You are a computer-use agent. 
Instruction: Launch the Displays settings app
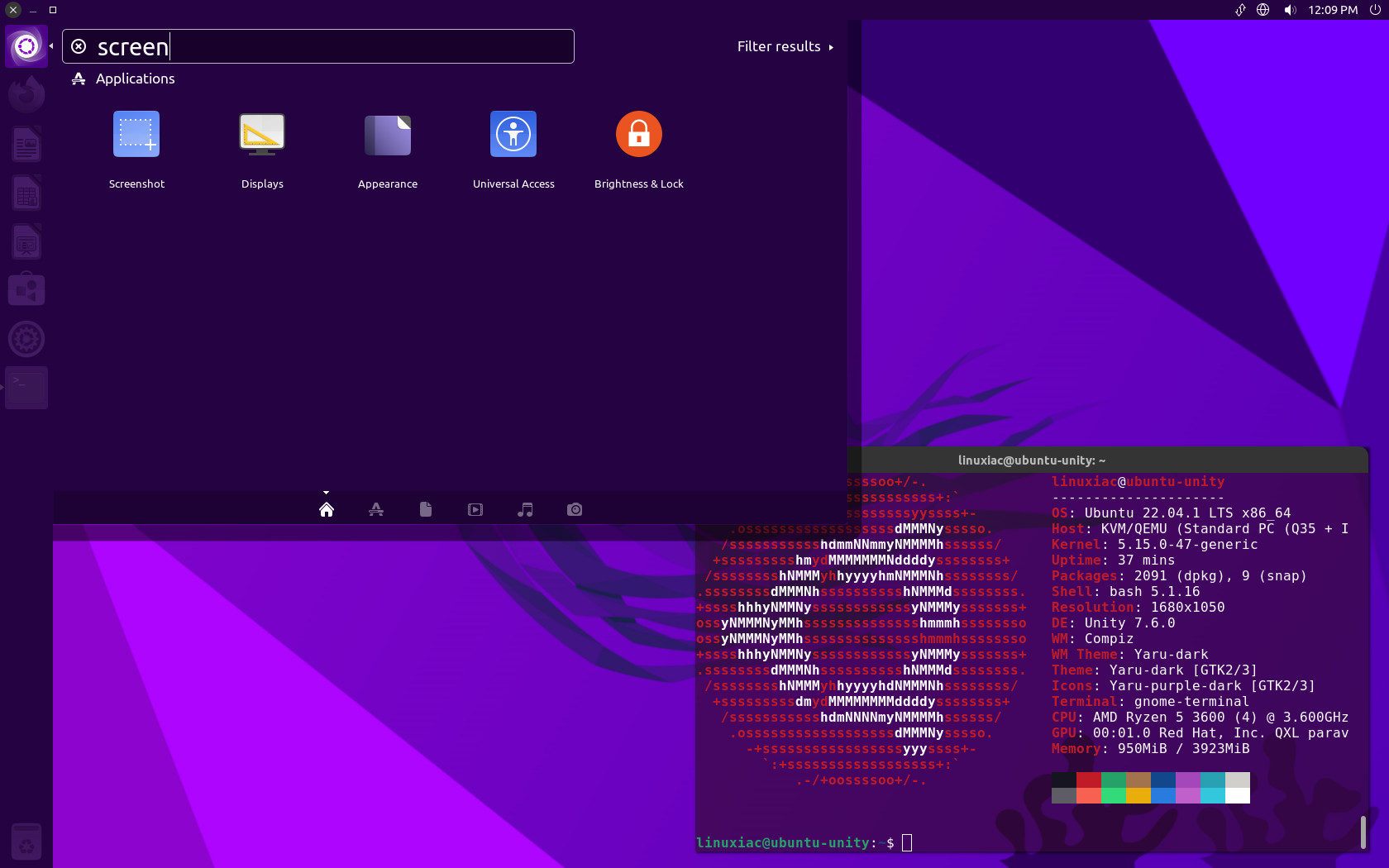pyautogui.click(x=262, y=134)
